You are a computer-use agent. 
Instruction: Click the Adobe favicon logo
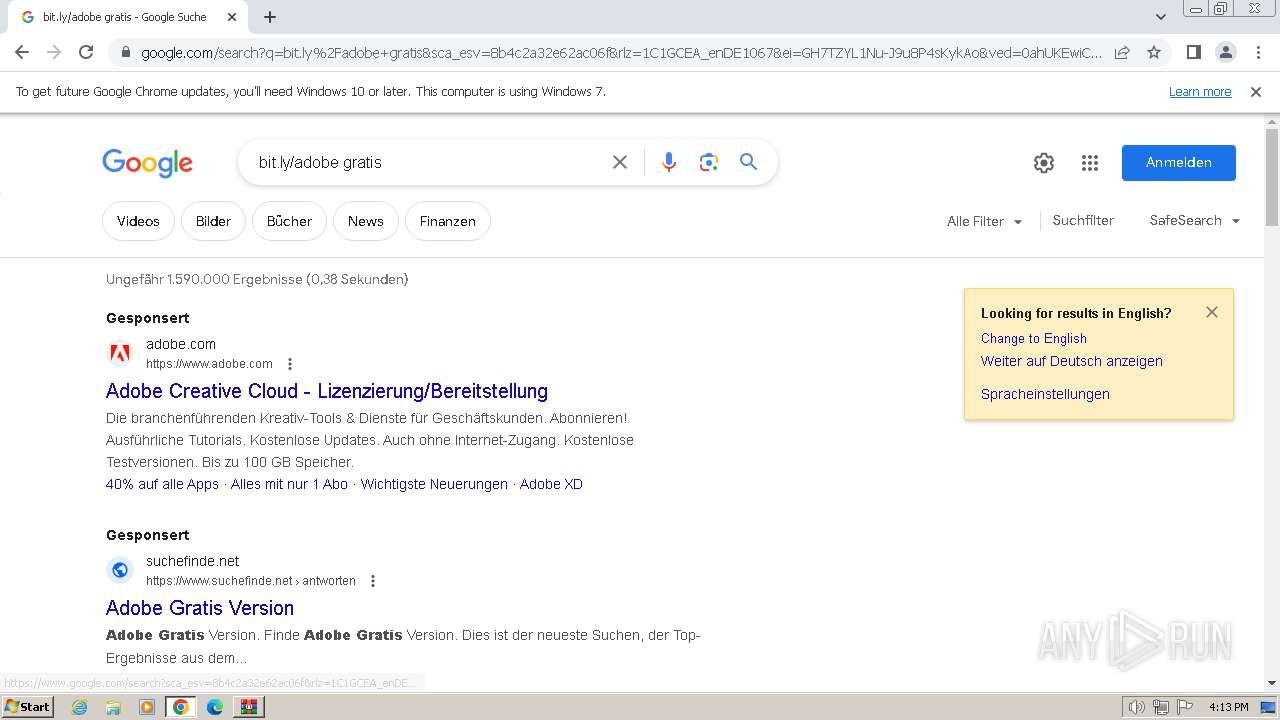120,353
